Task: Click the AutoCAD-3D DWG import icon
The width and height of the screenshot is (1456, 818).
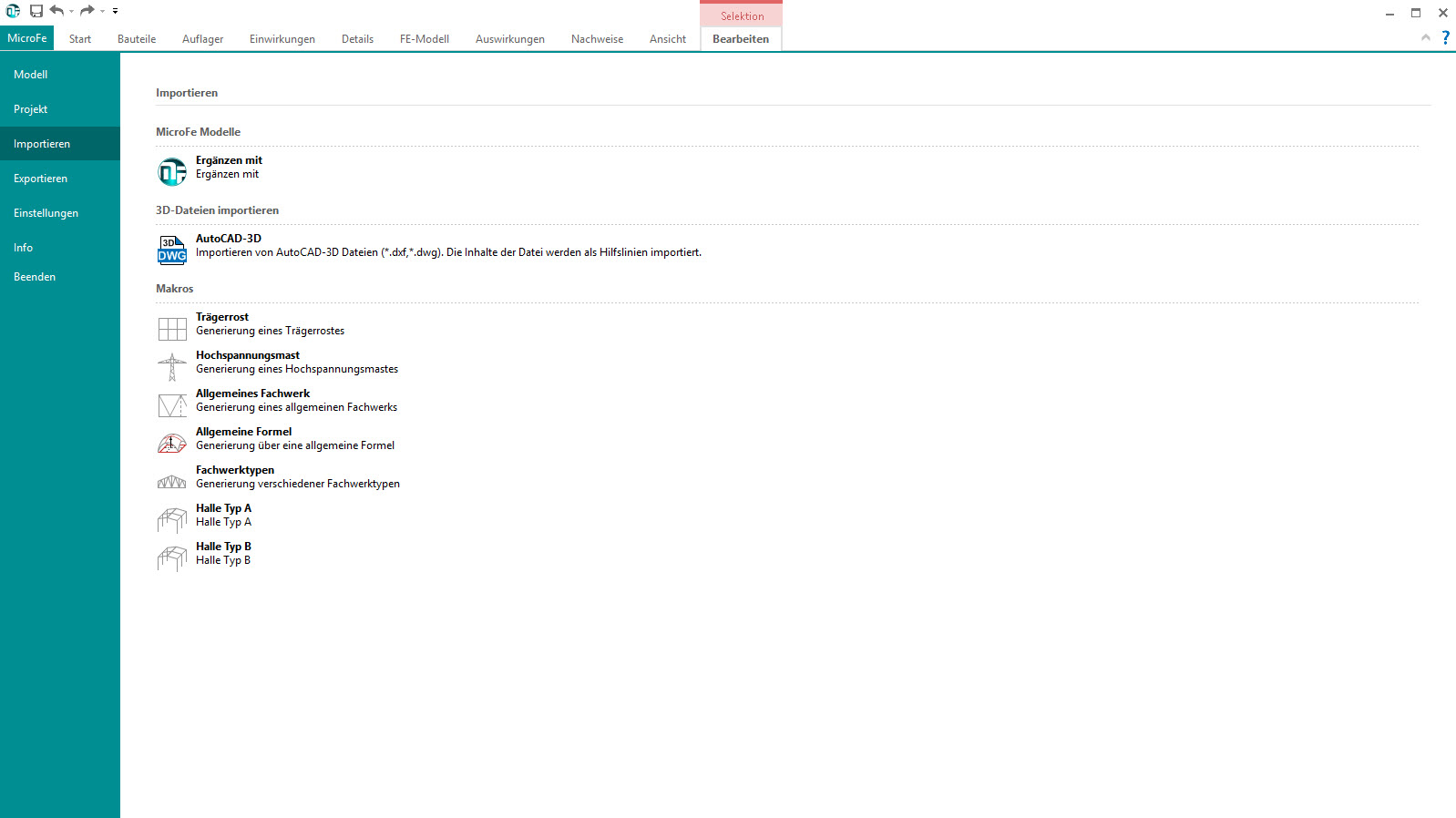Action: point(172,250)
